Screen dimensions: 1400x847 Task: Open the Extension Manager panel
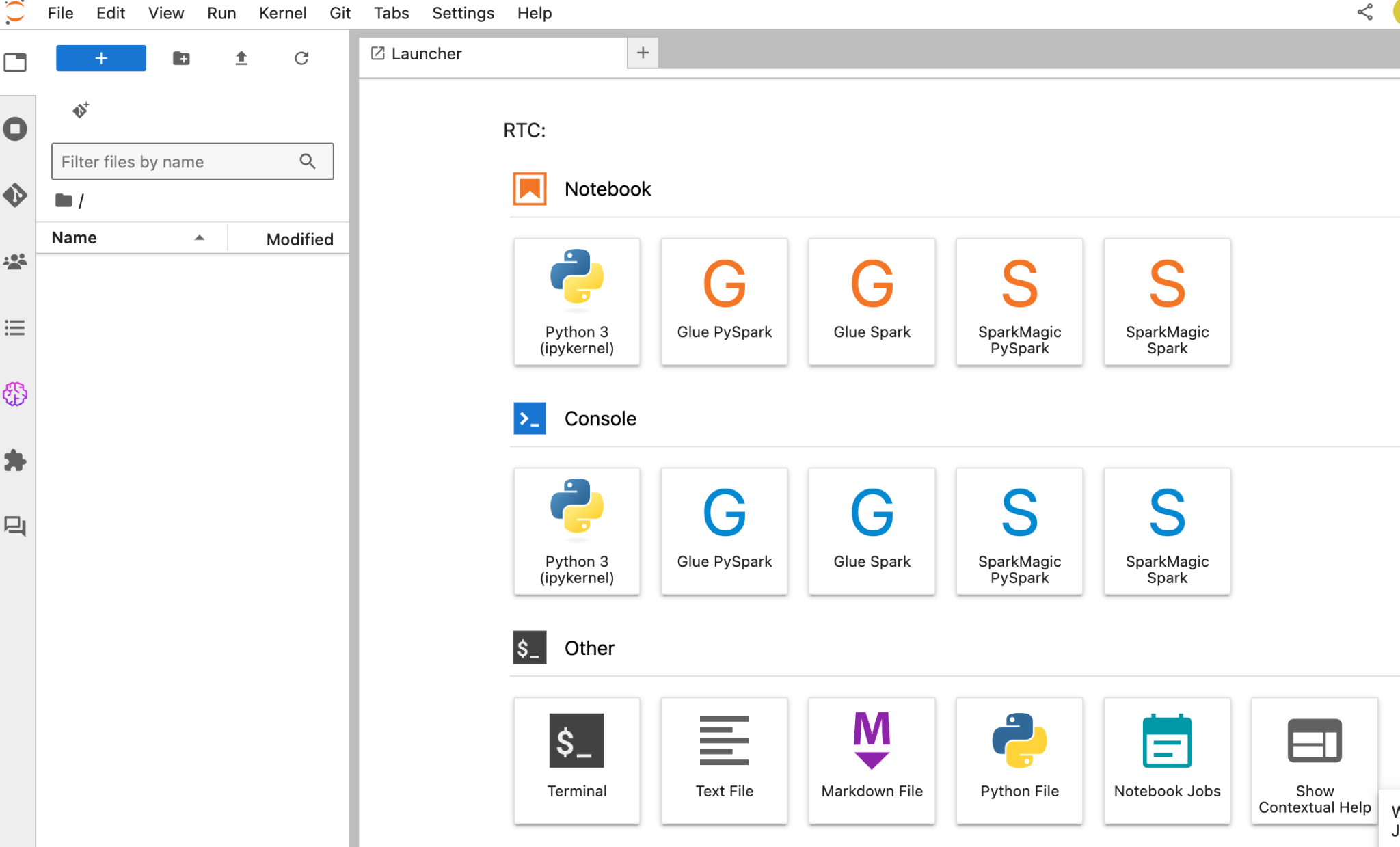[x=16, y=460]
